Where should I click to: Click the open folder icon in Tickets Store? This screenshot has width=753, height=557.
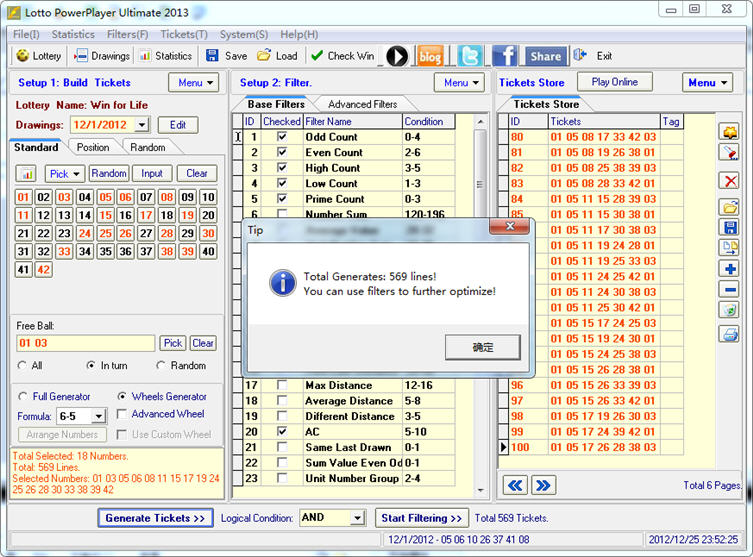tap(729, 207)
